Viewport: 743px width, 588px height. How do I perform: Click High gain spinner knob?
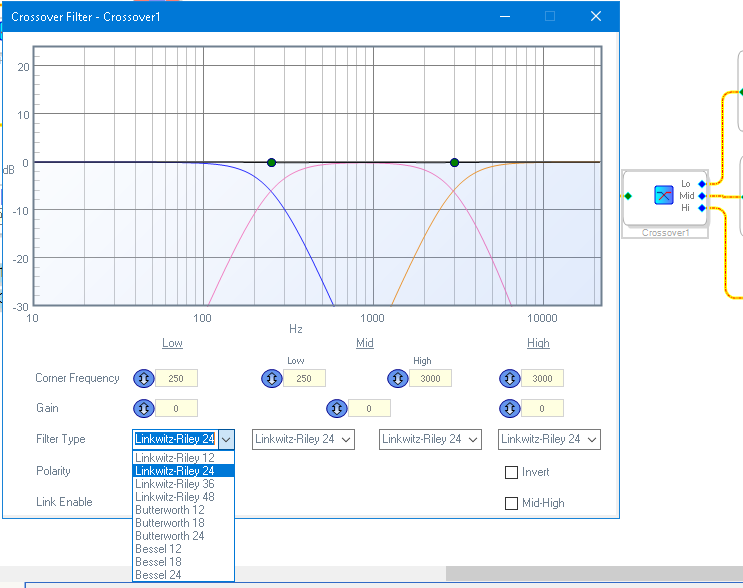pyautogui.click(x=510, y=408)
